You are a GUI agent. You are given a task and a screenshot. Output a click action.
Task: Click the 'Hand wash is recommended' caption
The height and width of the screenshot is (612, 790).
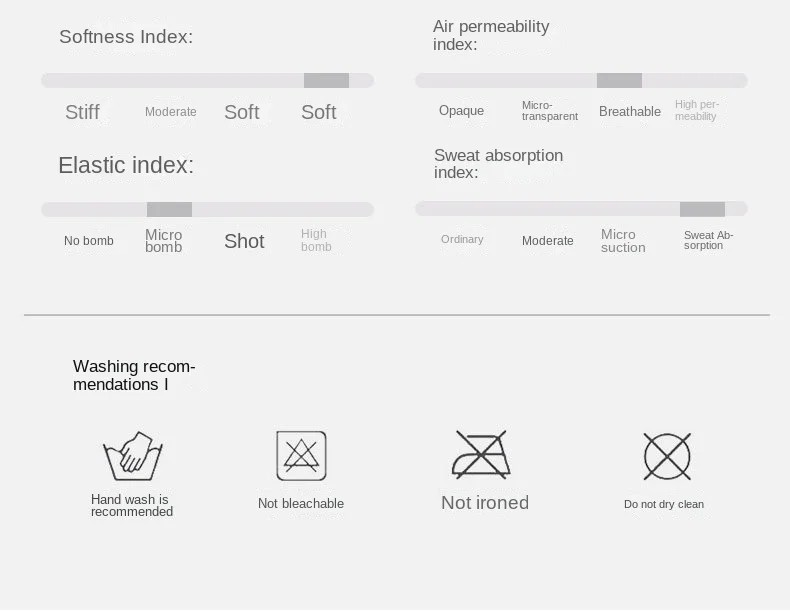[x=132, y=506]
